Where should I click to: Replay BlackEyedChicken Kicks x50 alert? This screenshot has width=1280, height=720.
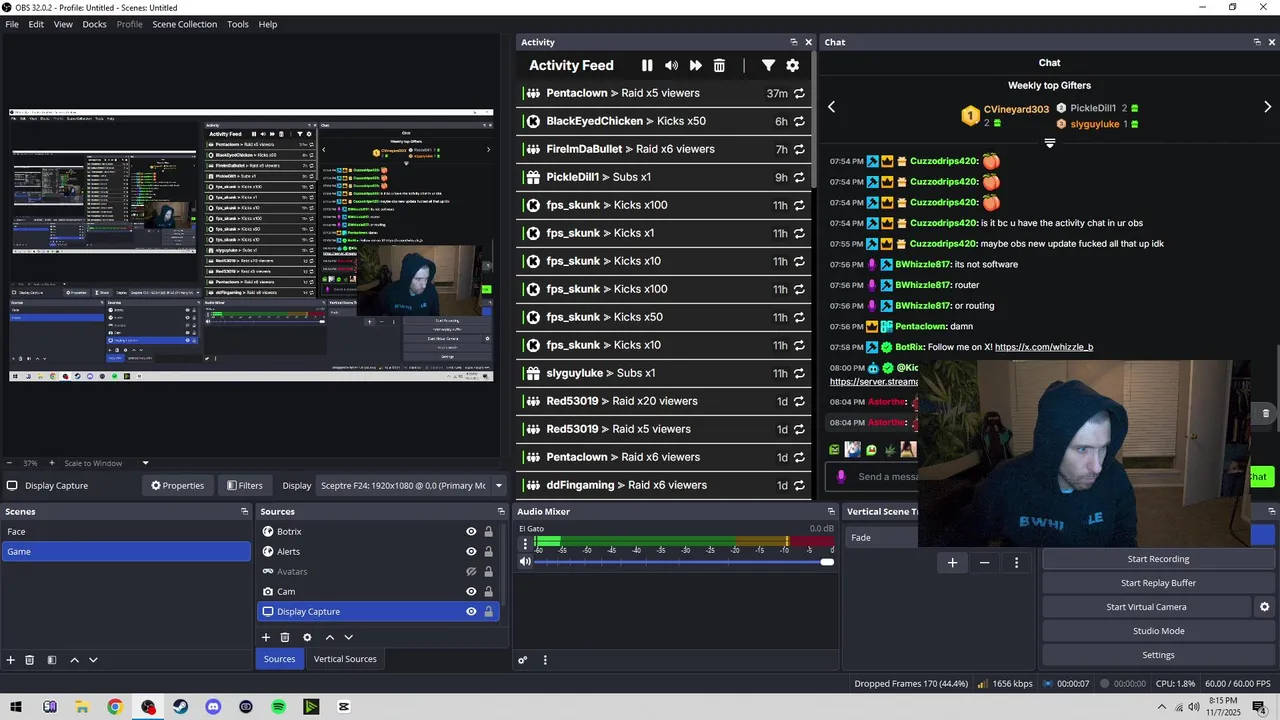coord(799,121)
